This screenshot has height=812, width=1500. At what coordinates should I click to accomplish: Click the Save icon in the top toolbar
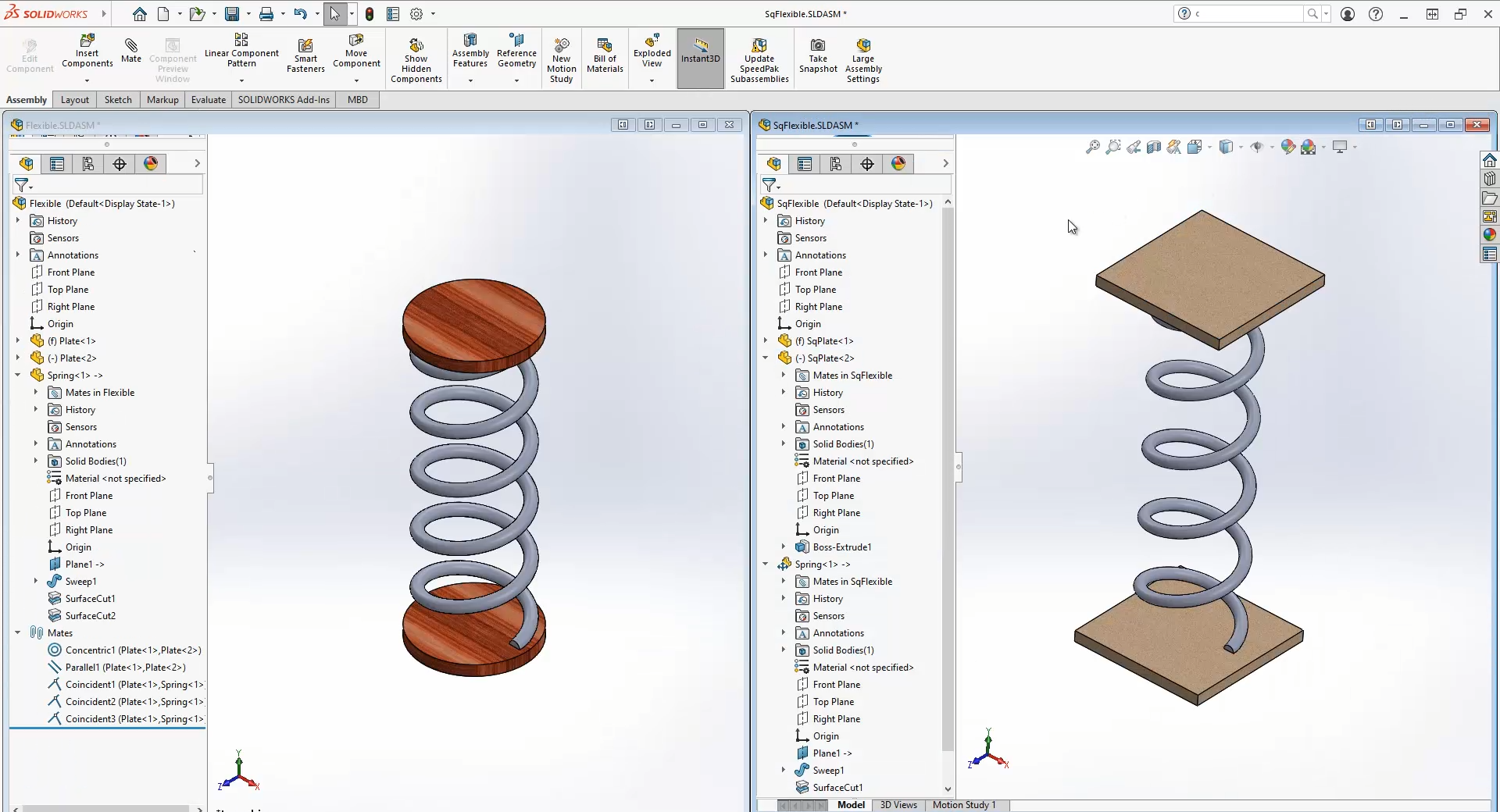[x=232, y=14]
